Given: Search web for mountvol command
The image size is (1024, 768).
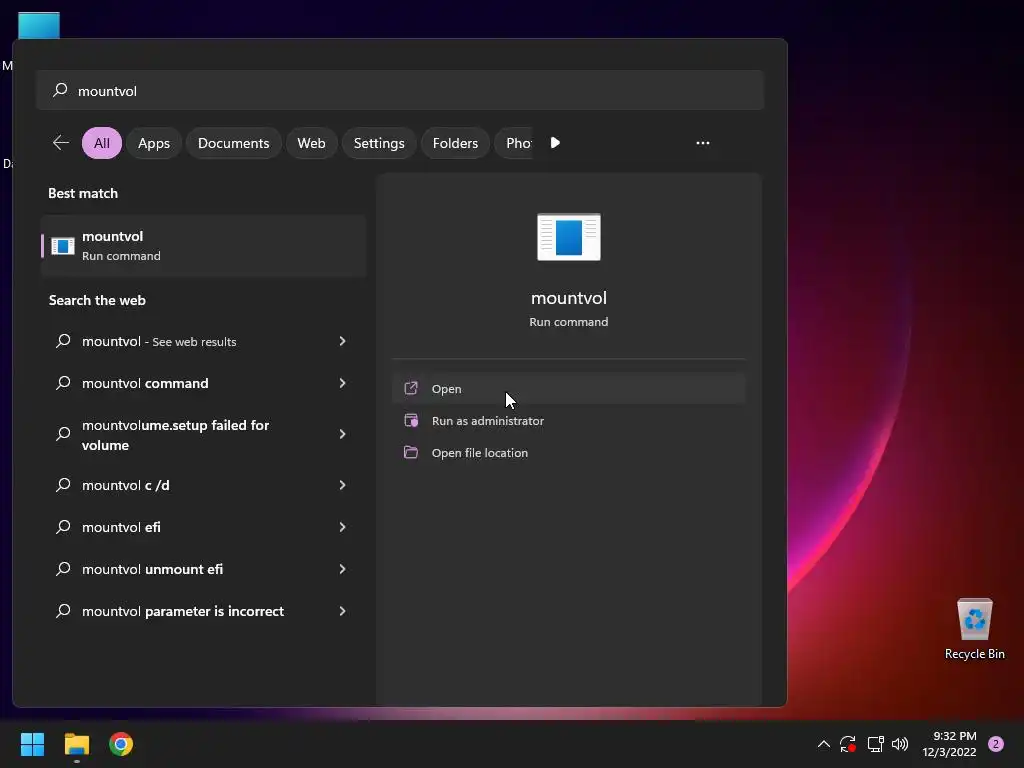Looking at the screenshot, I should [x=203, y=383].
